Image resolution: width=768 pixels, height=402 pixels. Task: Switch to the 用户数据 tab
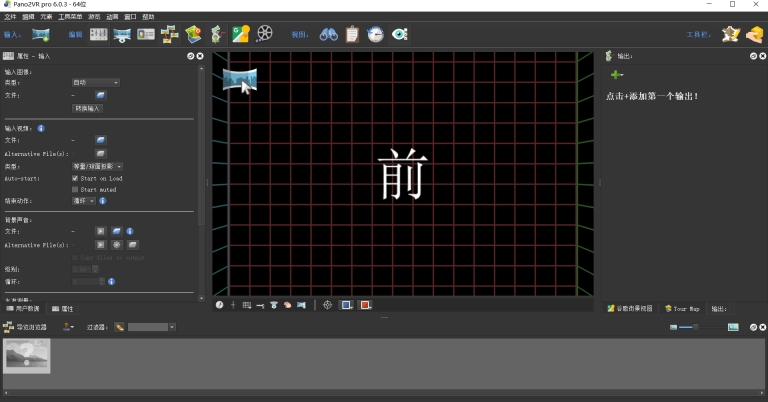pos(23,309)
